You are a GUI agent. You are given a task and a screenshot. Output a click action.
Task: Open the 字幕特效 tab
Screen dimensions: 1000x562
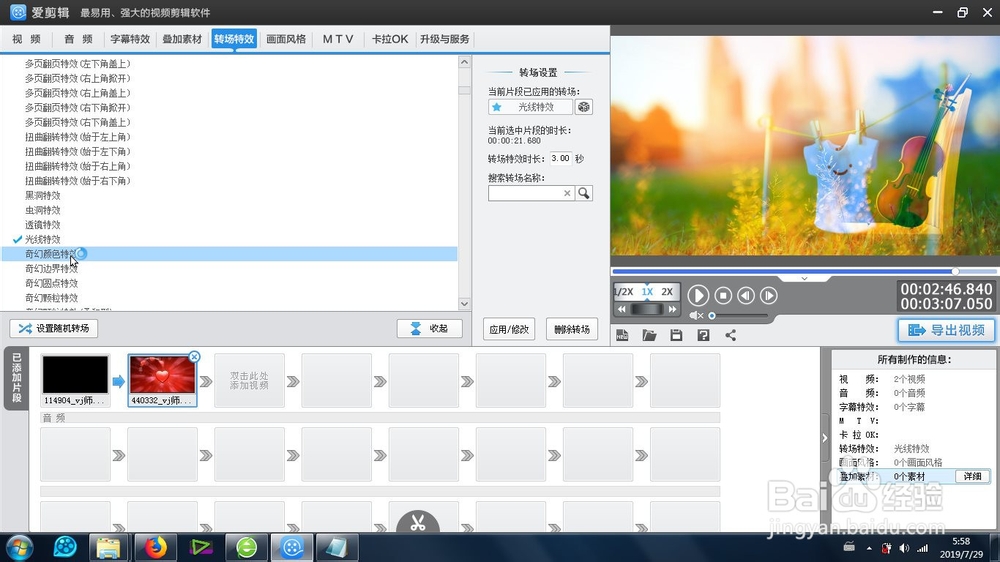coord(130,39)
